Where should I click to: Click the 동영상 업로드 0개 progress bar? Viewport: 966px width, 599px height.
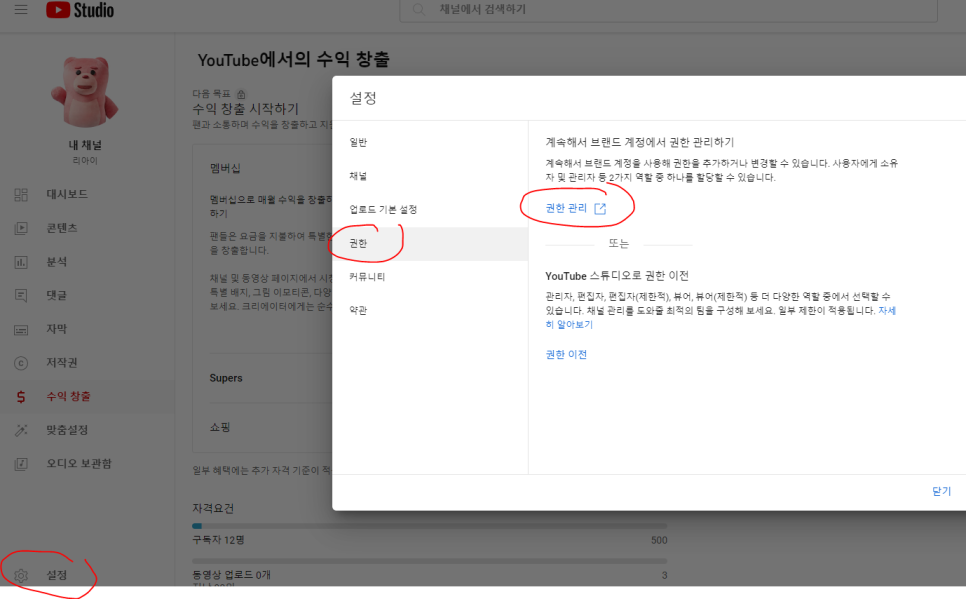tap(429, 561)
